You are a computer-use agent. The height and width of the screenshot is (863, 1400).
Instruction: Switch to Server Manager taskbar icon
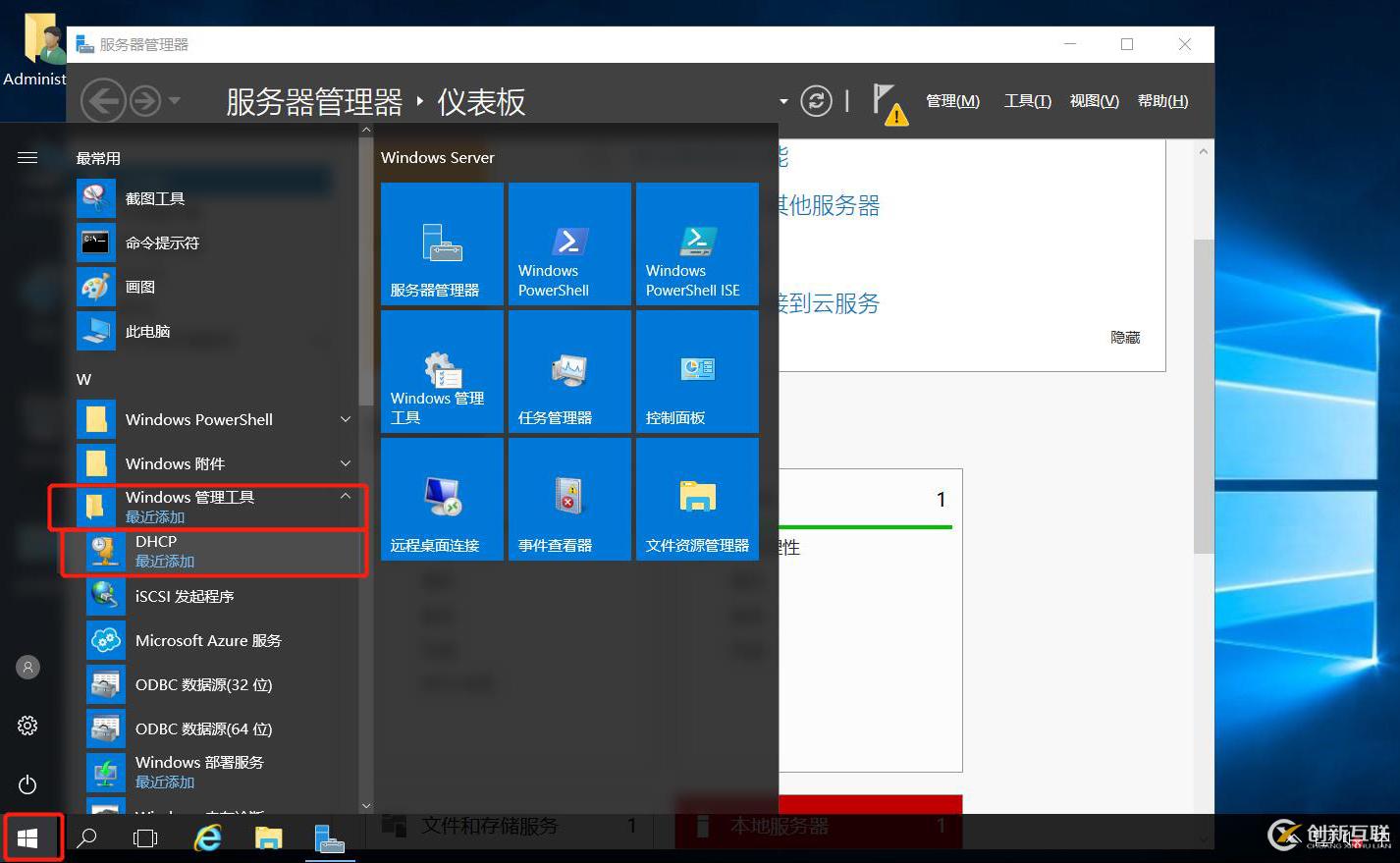329,837
